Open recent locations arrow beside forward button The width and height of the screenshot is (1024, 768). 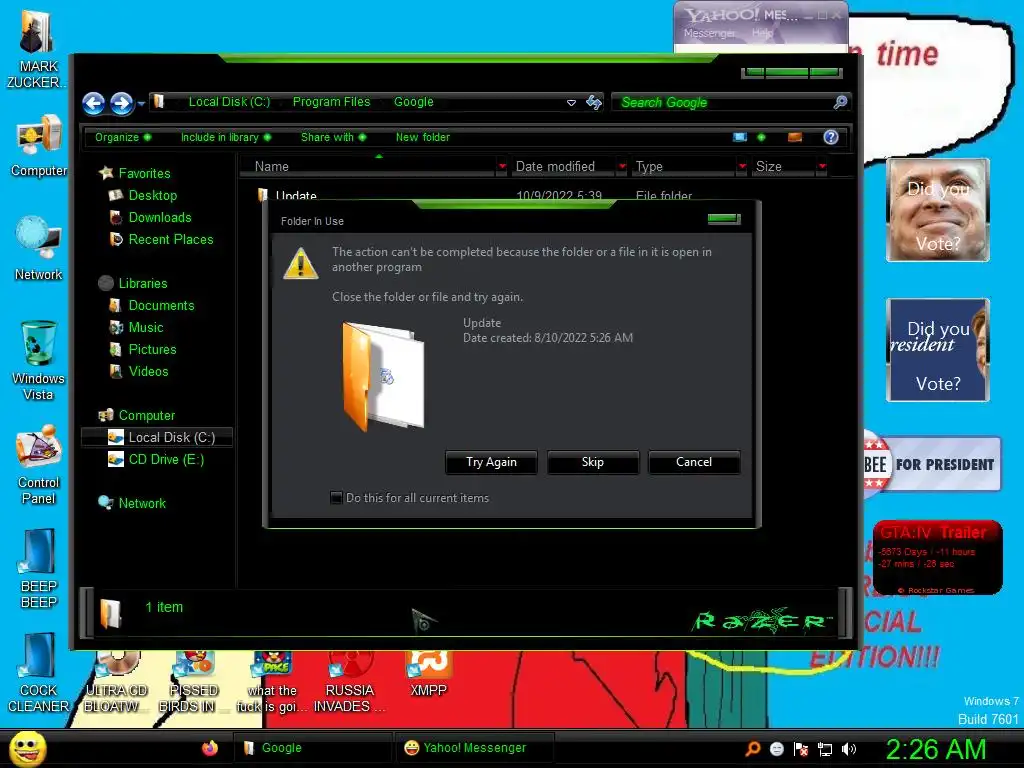(141, 103)
